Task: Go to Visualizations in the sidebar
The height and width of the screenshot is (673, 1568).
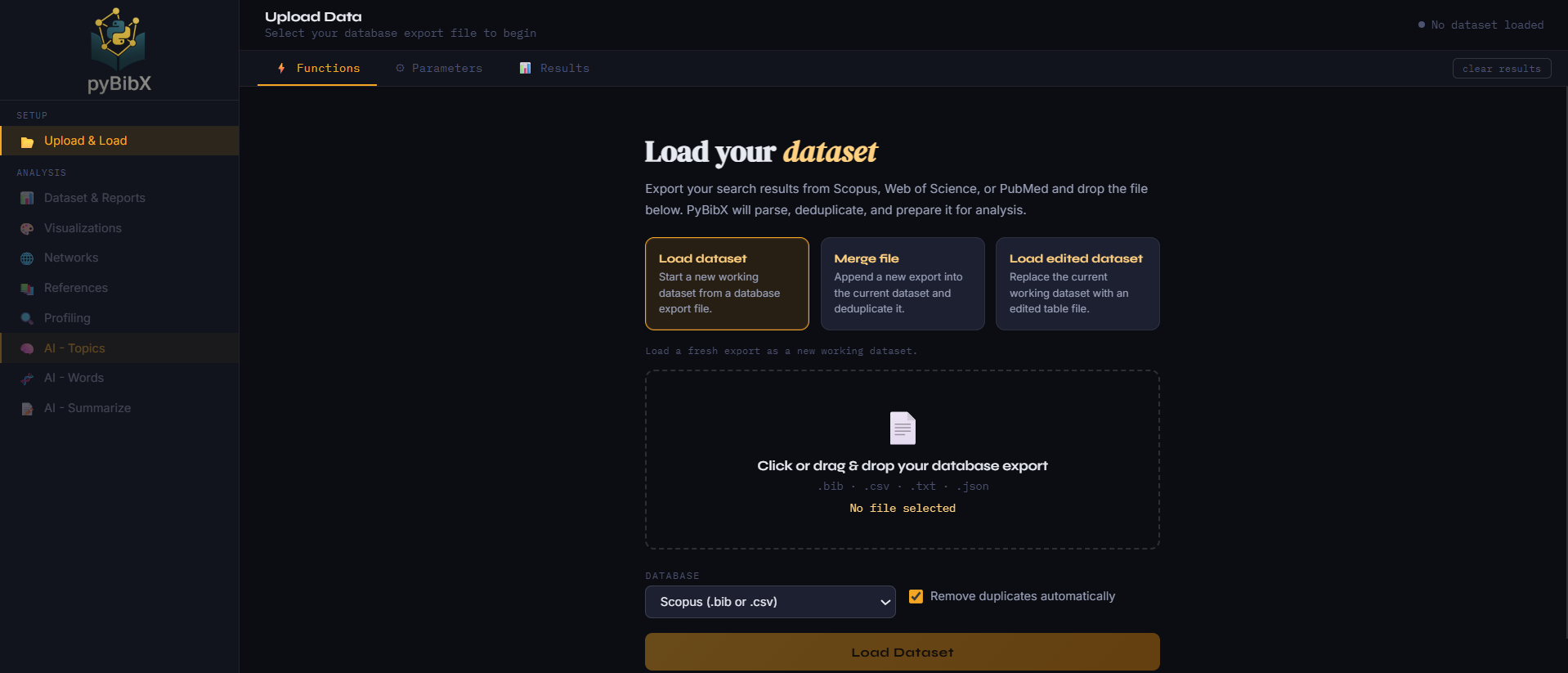Action: 119,228
